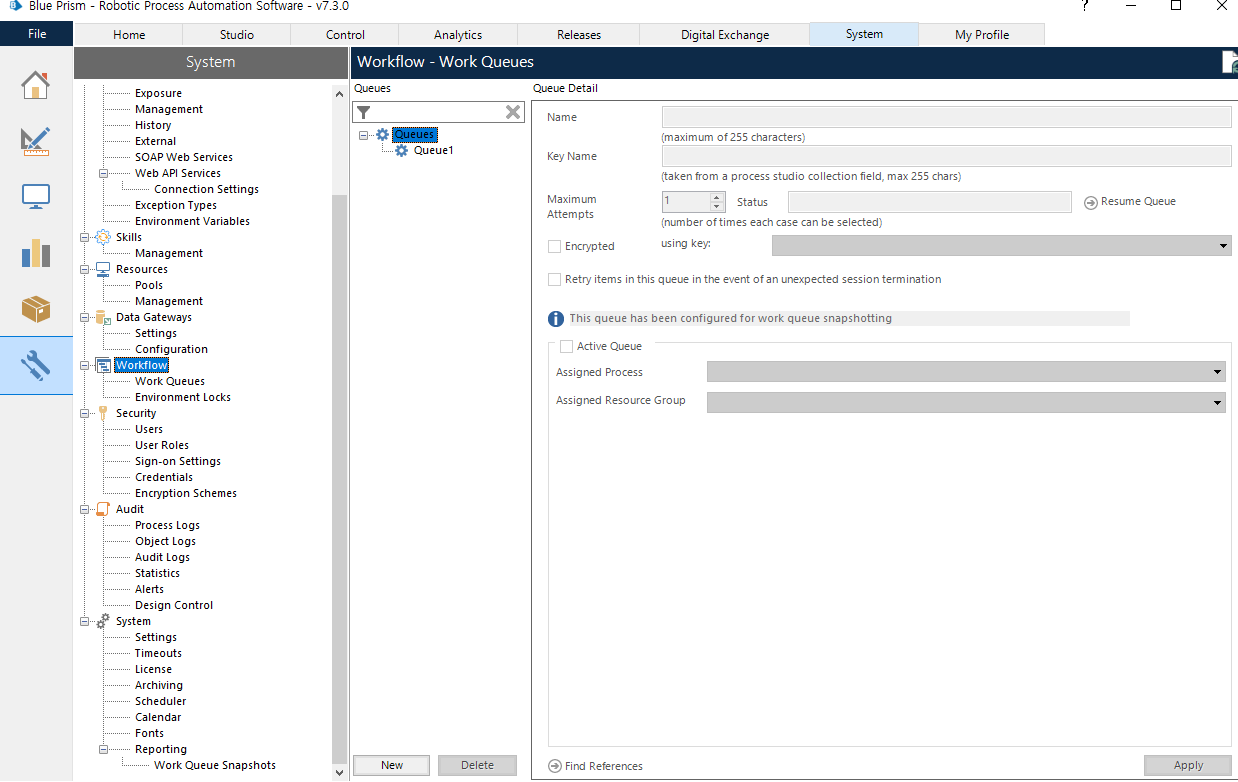Open the Releases package sidebar icon
Image resolution: width=1238 pixels, height=782 pixels.
[36, 309]
